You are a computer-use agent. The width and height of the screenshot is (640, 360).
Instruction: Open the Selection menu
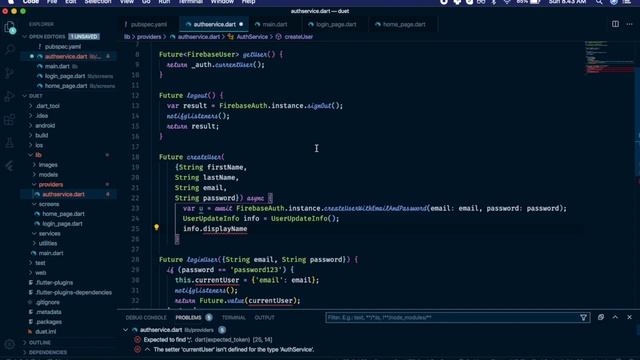(x=98, y=2)
